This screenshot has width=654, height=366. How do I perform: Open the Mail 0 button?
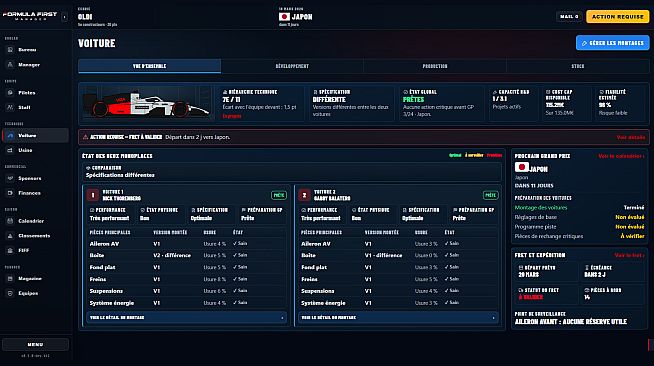569,17
